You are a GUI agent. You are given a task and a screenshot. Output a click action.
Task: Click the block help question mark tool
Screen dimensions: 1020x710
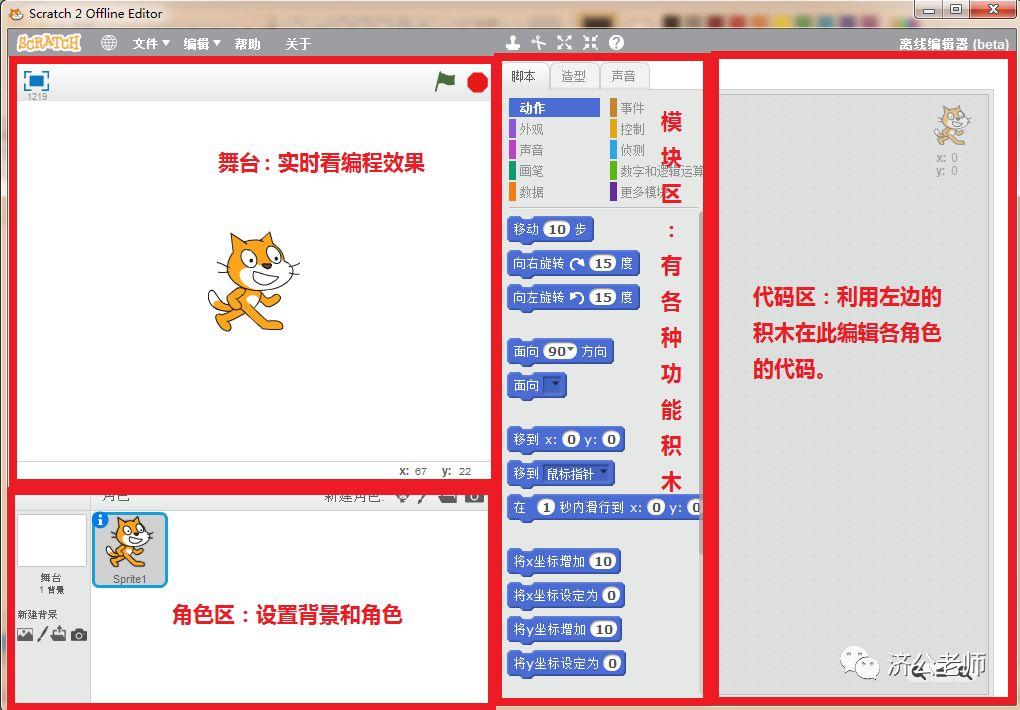click(x=616, y=43)
